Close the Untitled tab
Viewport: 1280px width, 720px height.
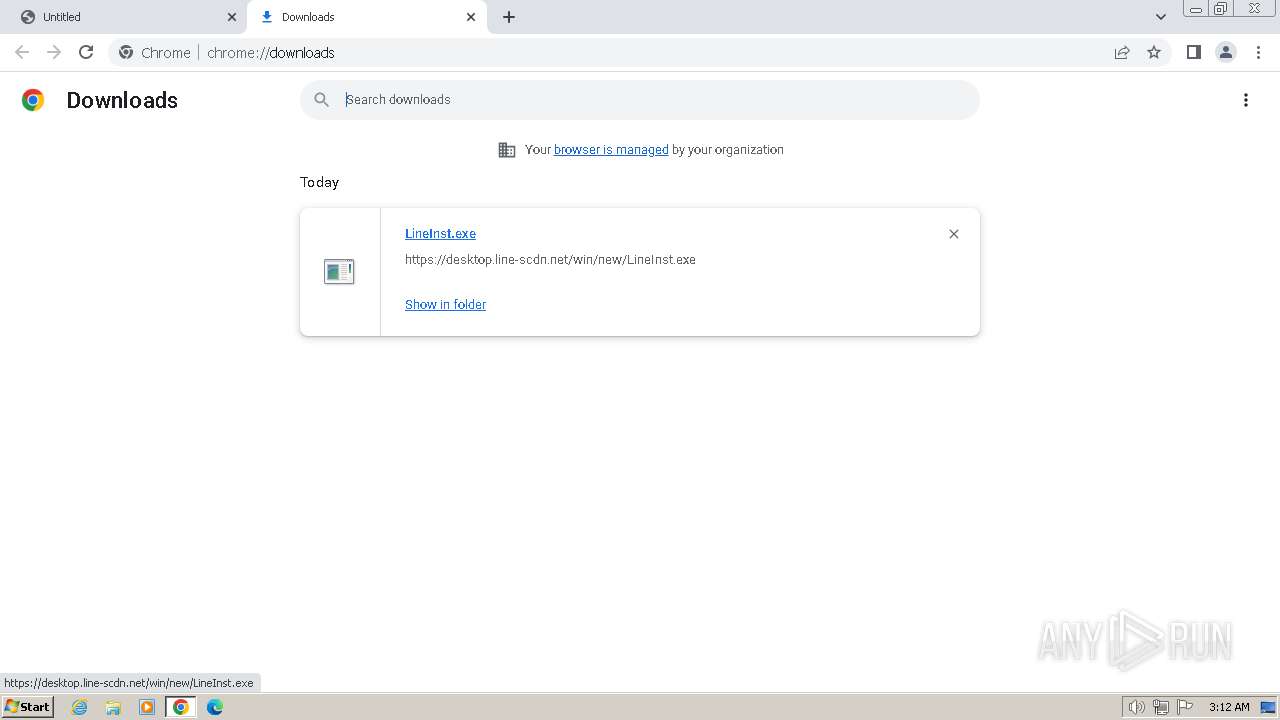(232, 17)
